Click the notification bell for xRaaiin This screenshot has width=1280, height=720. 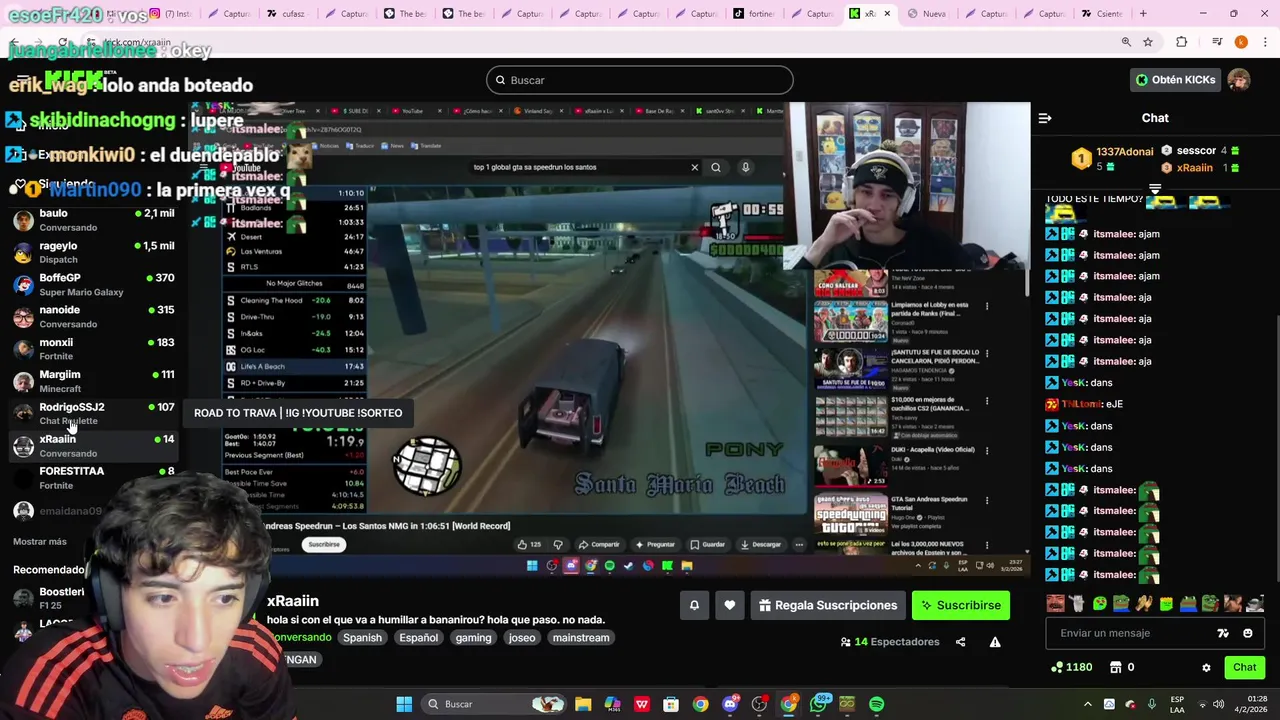(x=694, y=605)
